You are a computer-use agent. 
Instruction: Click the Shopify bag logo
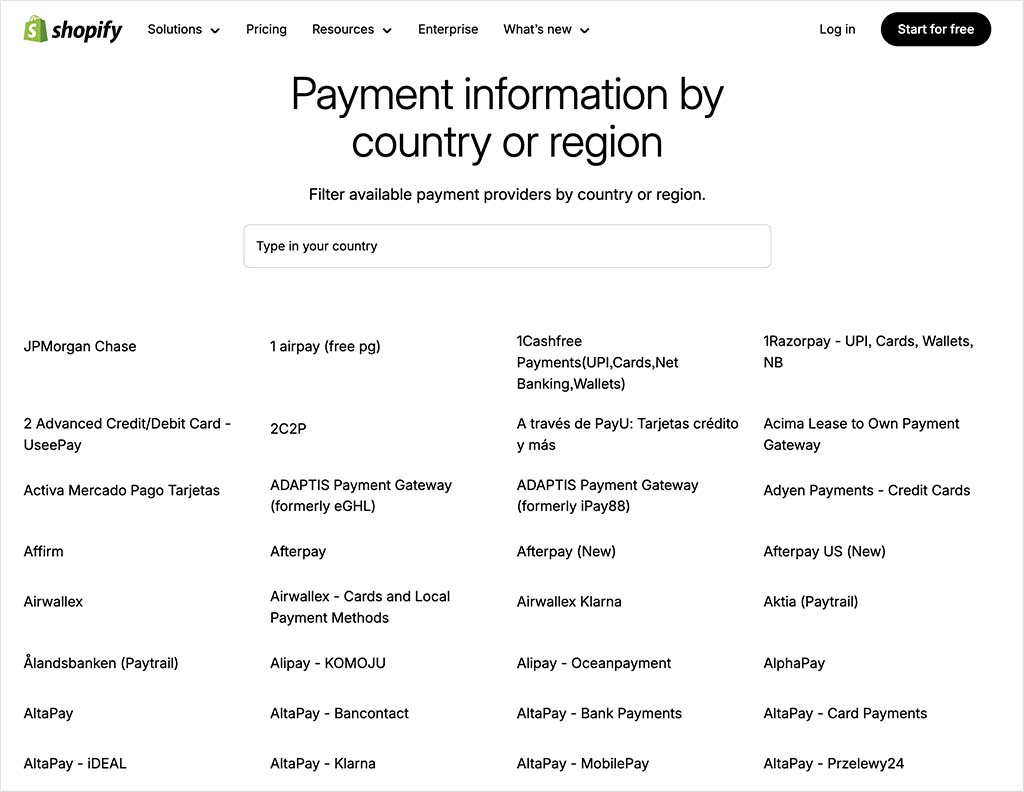34,29
